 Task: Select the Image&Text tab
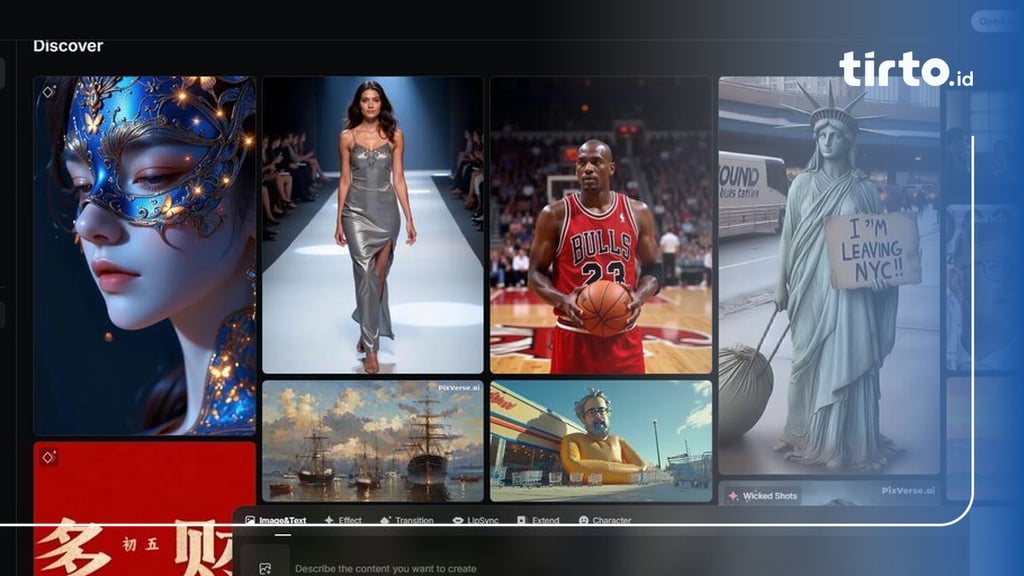(276, 520)
